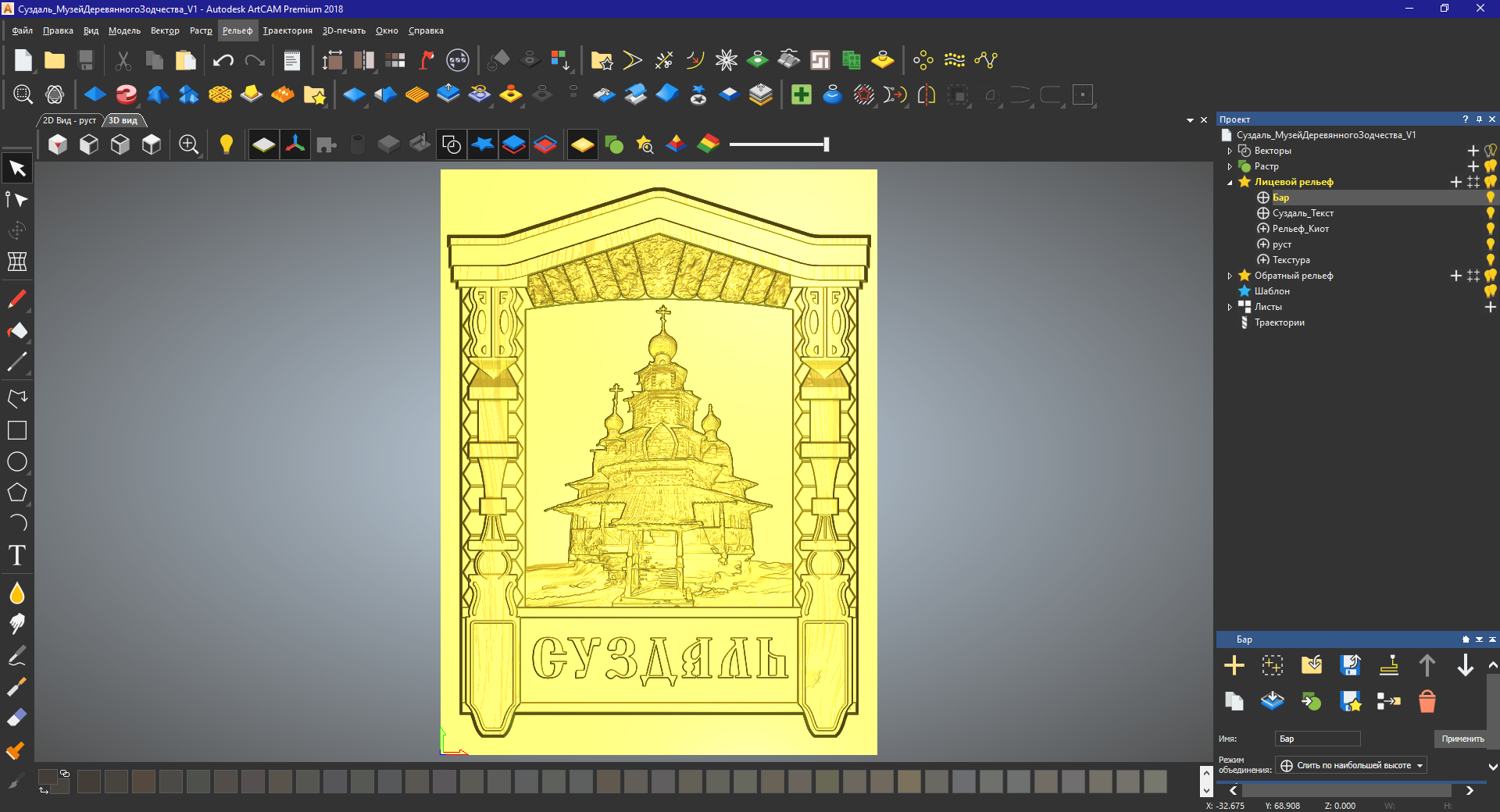Image resolution: width=1500 pixels, height=812 pixels.
Task: Select the node editing tool
Action: pyautogui.click(x=17, y=200)
